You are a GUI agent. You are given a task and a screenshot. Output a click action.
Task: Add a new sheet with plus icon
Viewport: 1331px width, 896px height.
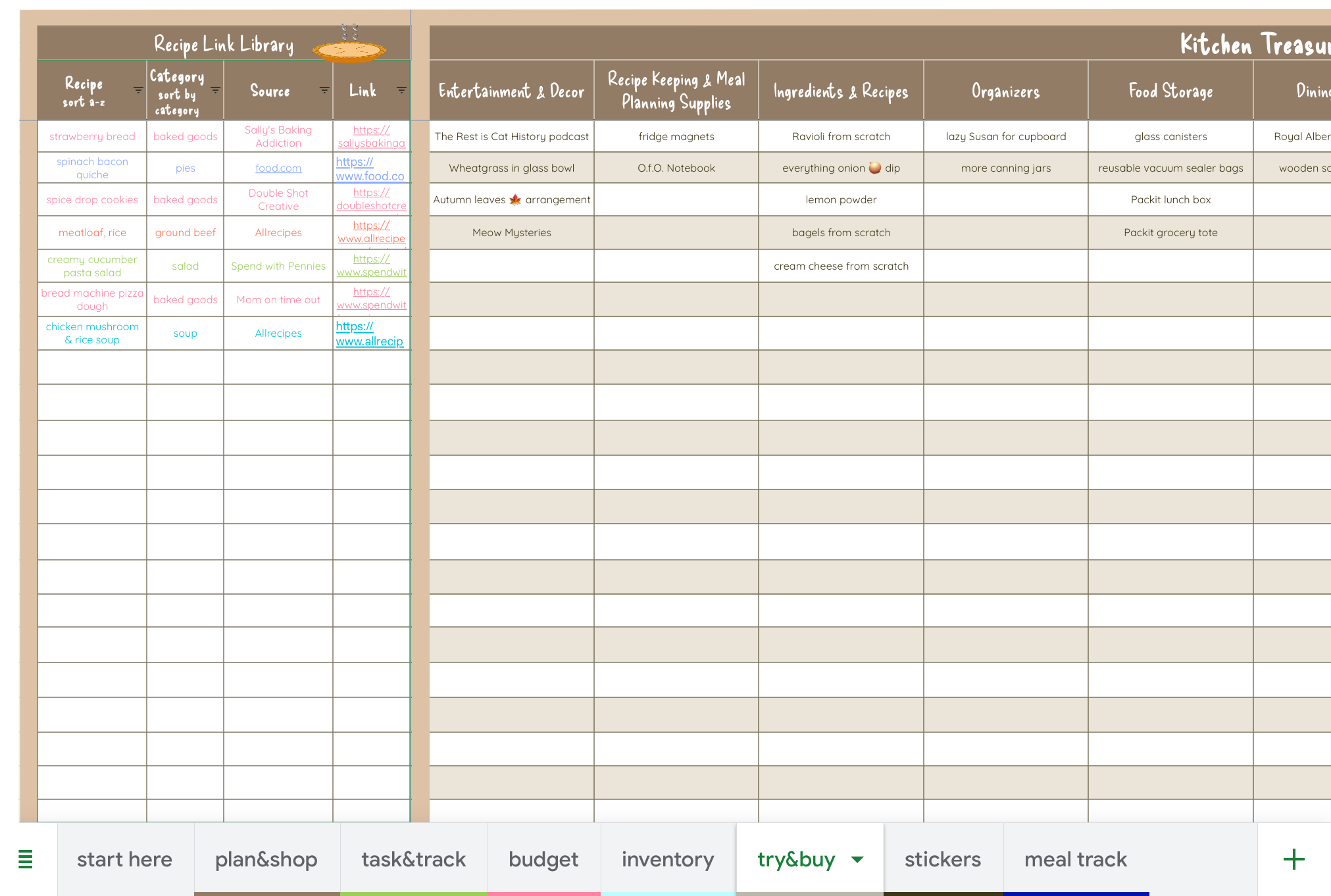click(x=1293, y=859)
